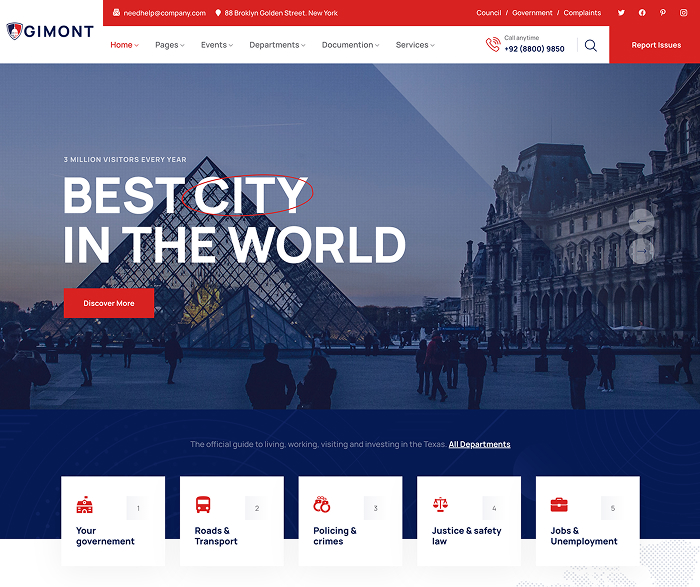Open Your governement card title
The width and height of the screenshot is (700, 587).
[105, 536]
